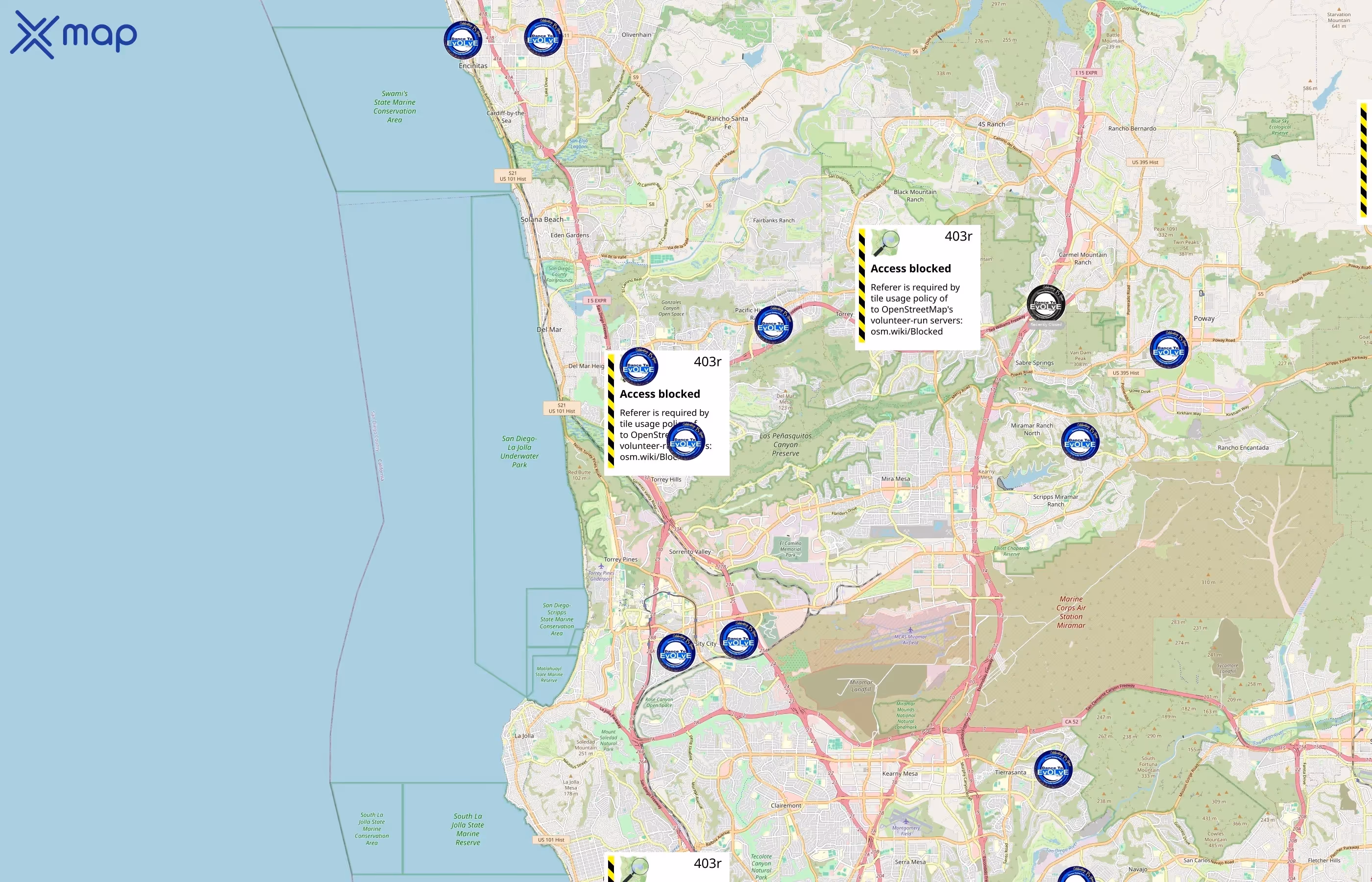1372x882 pixels.
Task: Click the Clairemont label
Action: 785,805
